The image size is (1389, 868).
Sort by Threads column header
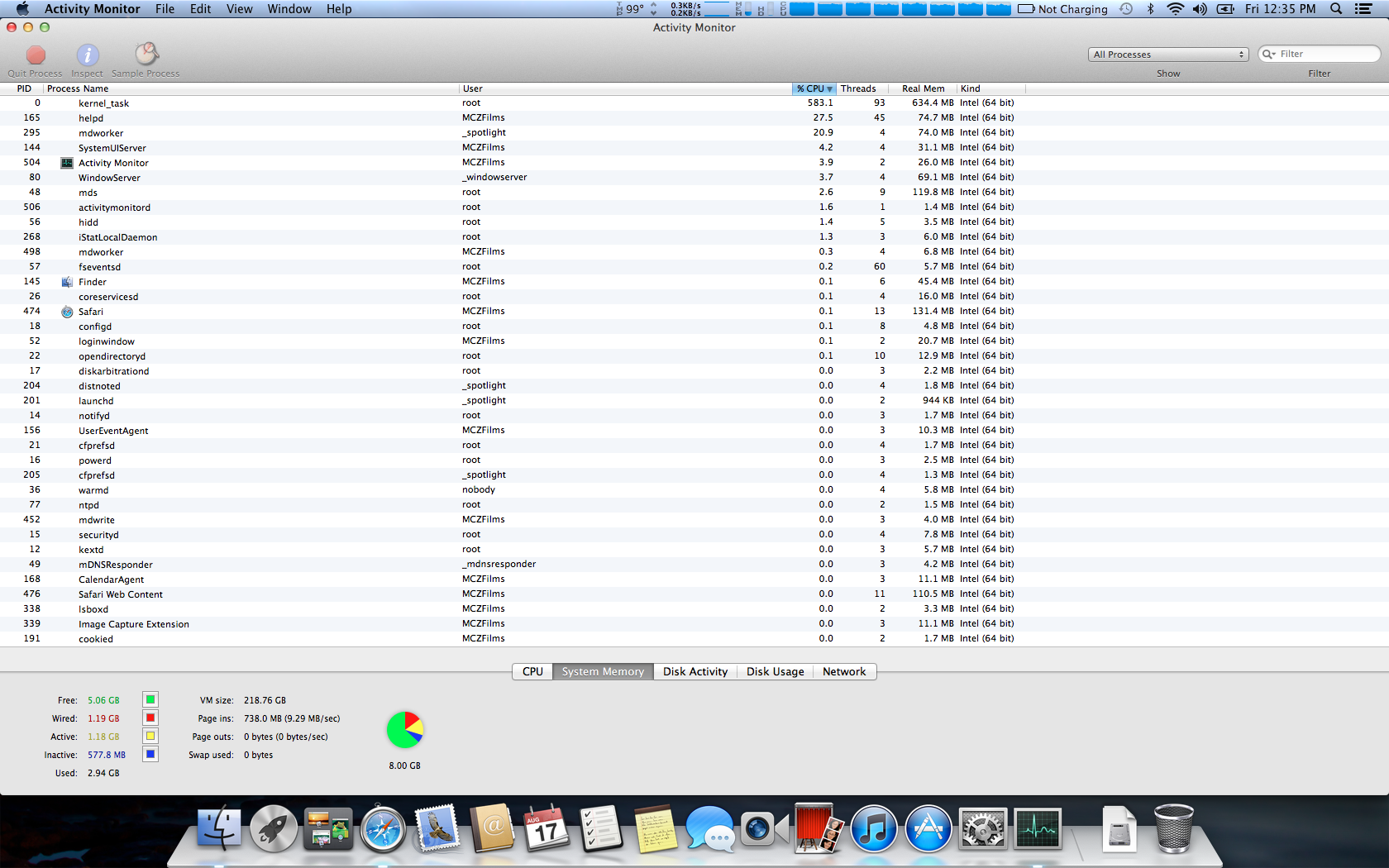coord(862,88)
